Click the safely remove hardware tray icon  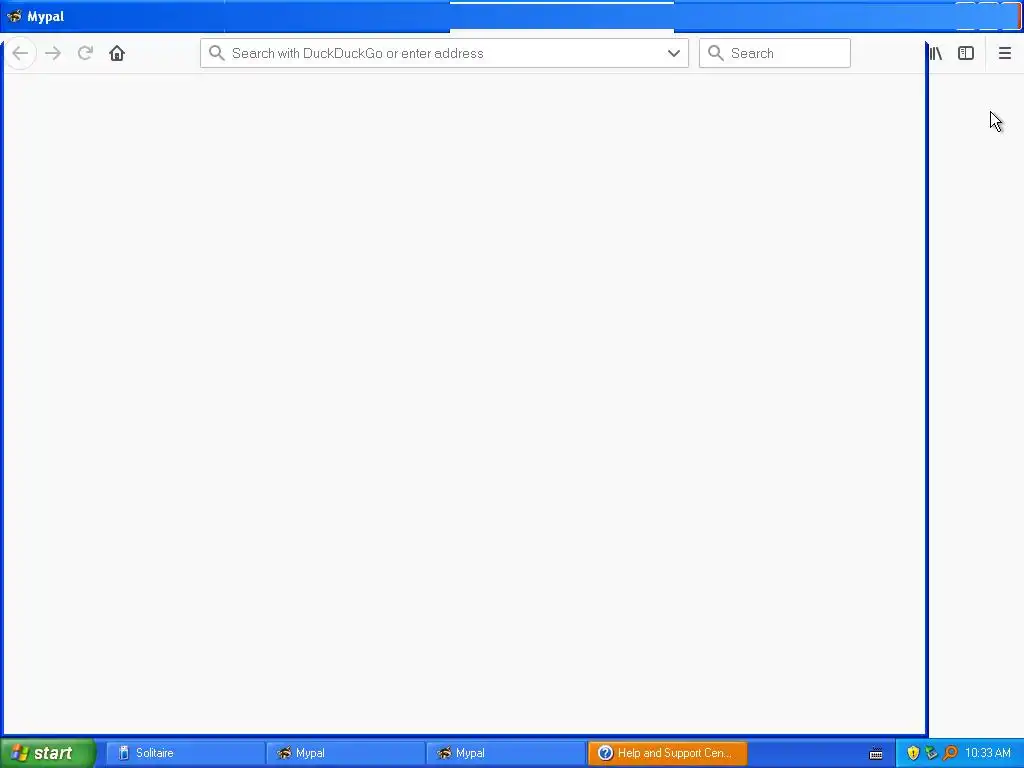[931, 753]
